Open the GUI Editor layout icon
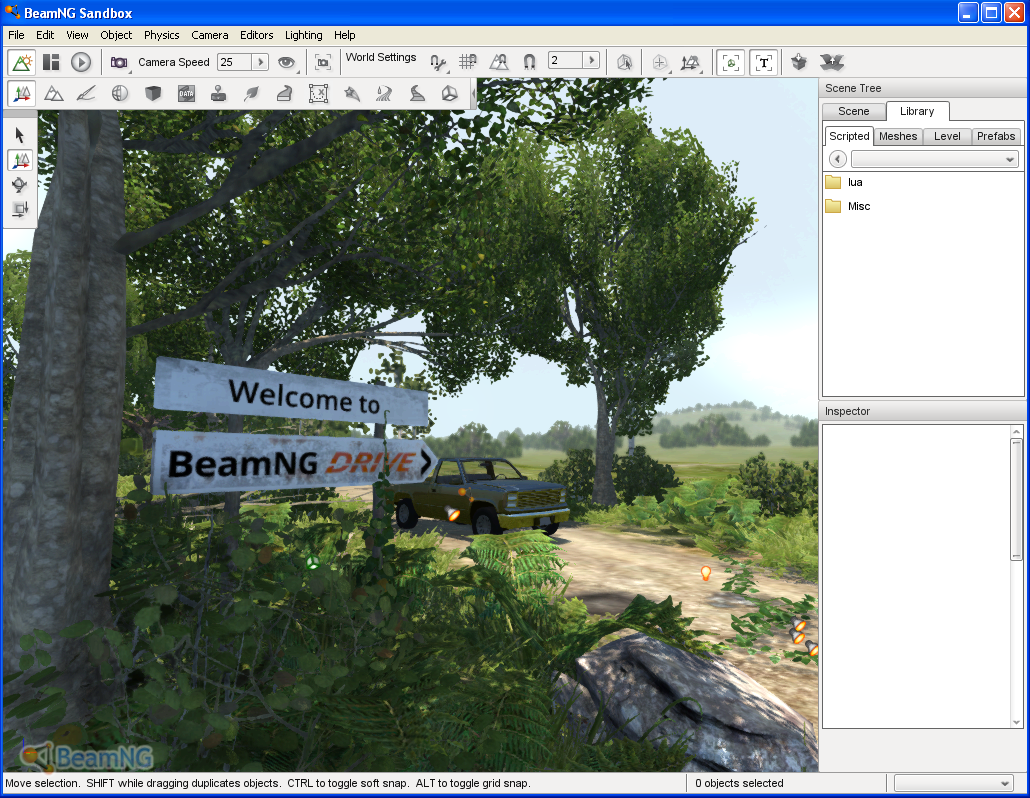Screen dimensions: 1030x798 coord(51,62)
